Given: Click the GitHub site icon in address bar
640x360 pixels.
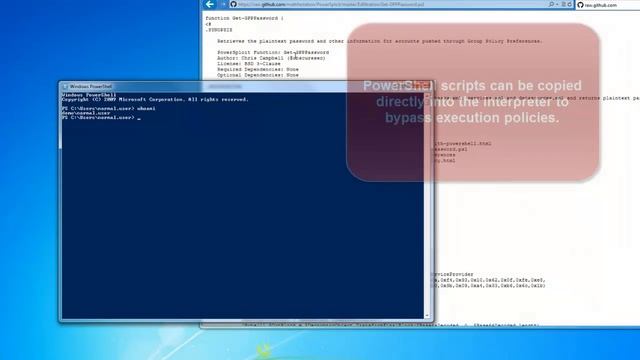Looking at the screenshot, I should click(233, 4).
